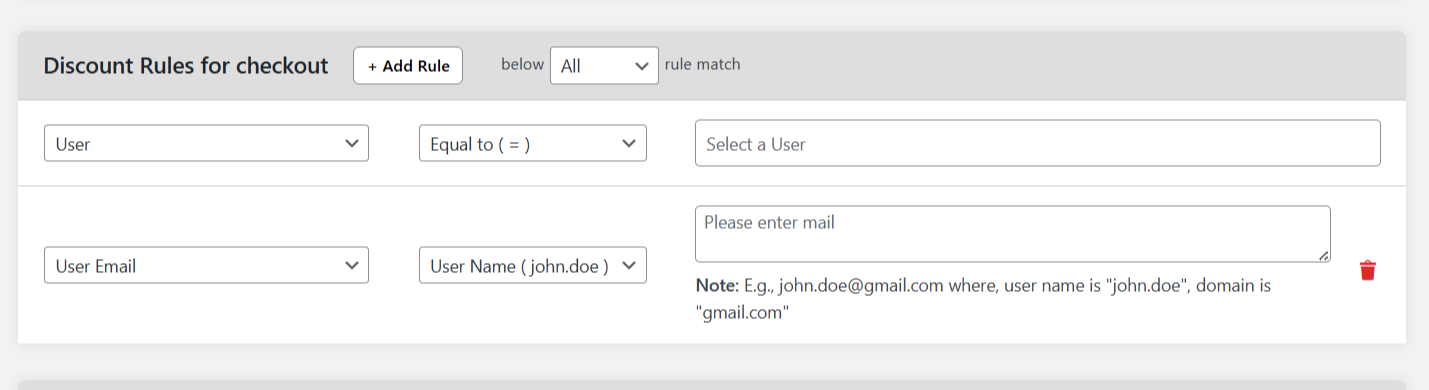Image resolution: width=1429 pixels, height=390 pixels.
Task: Focus the Select a User field
Action: [x=1037, y=143]
